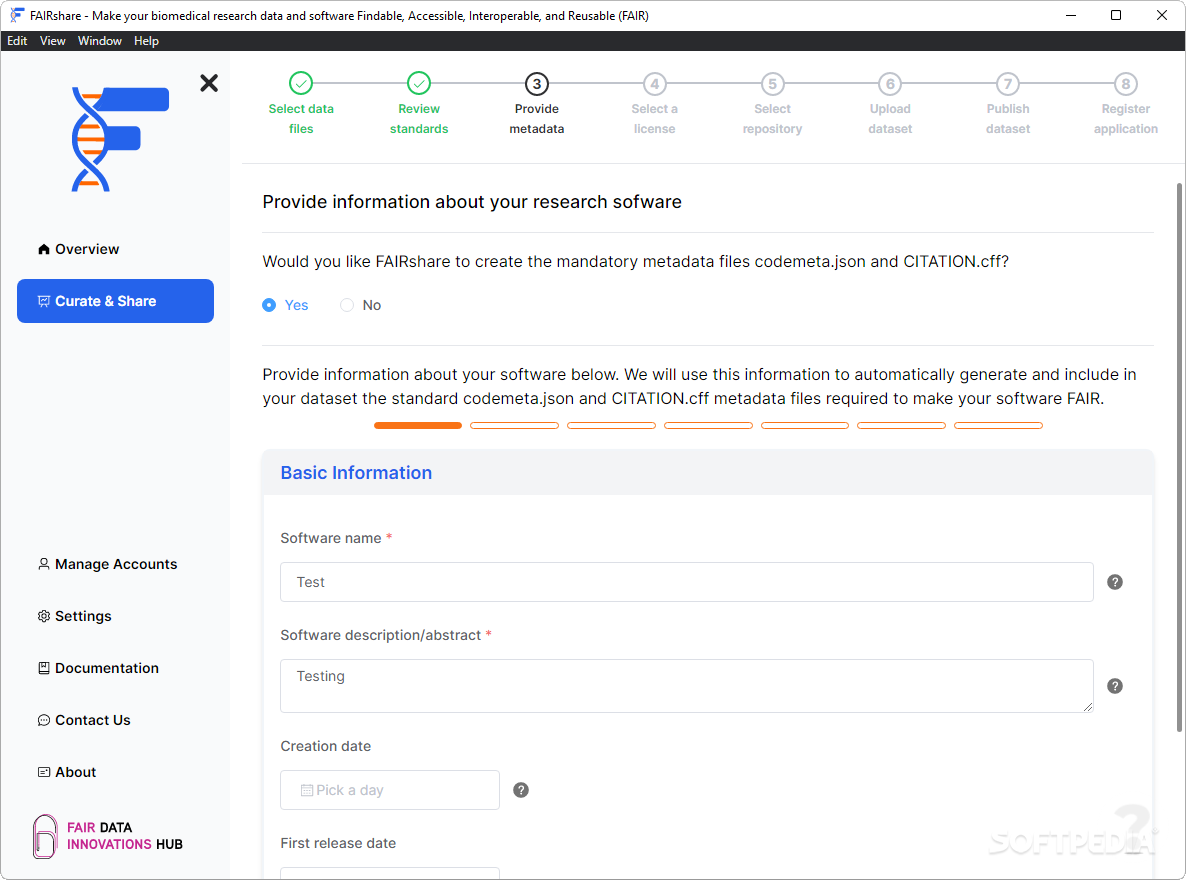Click the step 7 circle
Screen dimensions: 1186x880
tap(1008, 83)
